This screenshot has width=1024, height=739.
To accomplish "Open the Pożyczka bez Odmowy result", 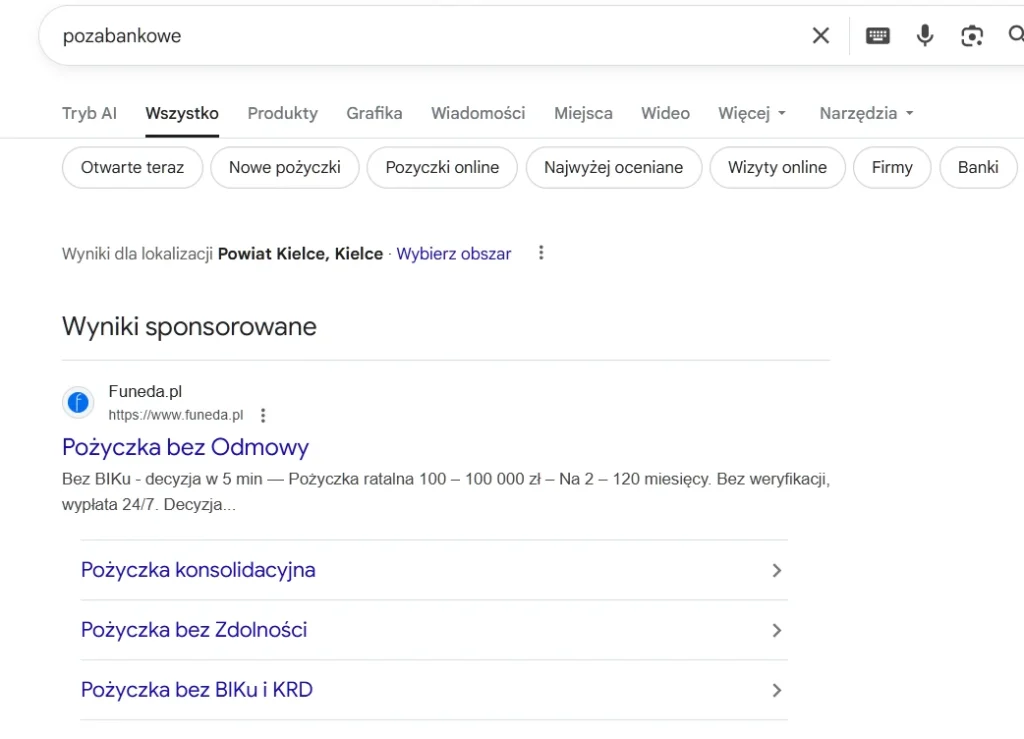I will 185,447.
